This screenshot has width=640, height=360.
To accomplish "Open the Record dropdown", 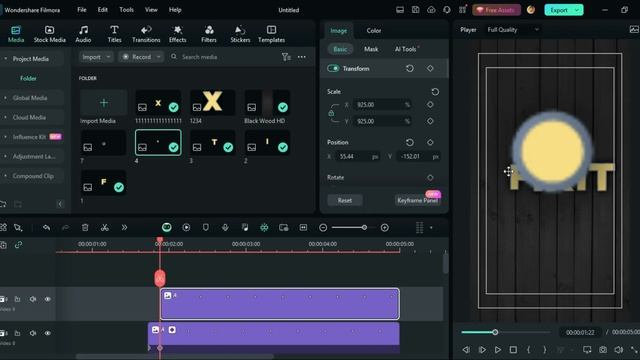I will [141, 57].
